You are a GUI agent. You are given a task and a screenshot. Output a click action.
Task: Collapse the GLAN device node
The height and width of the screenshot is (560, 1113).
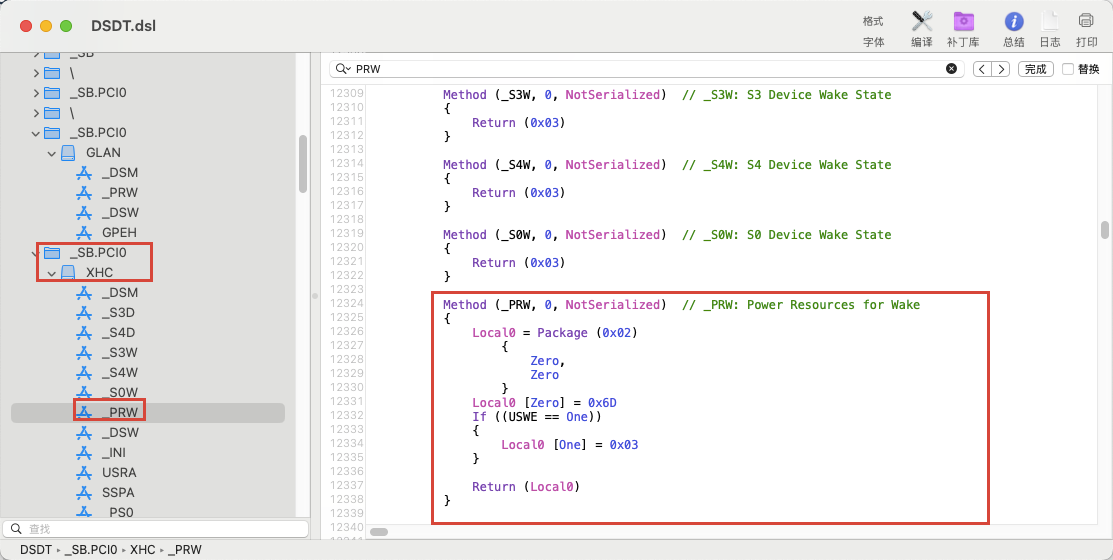(x=51, y=153)
